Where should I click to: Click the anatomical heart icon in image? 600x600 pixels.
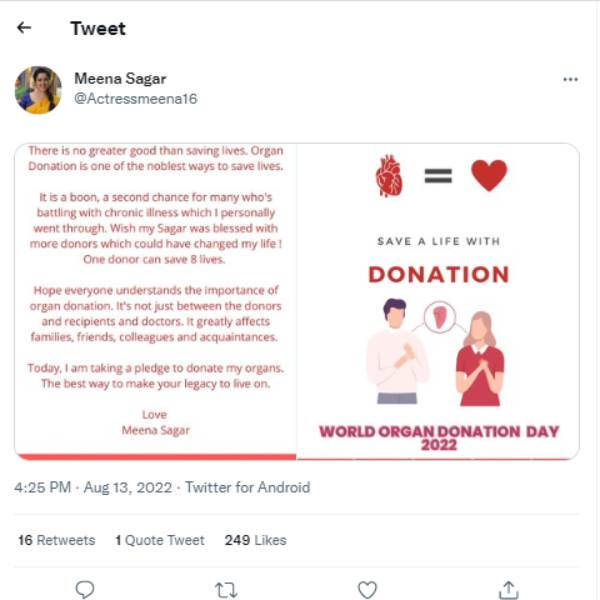[388, 176]
